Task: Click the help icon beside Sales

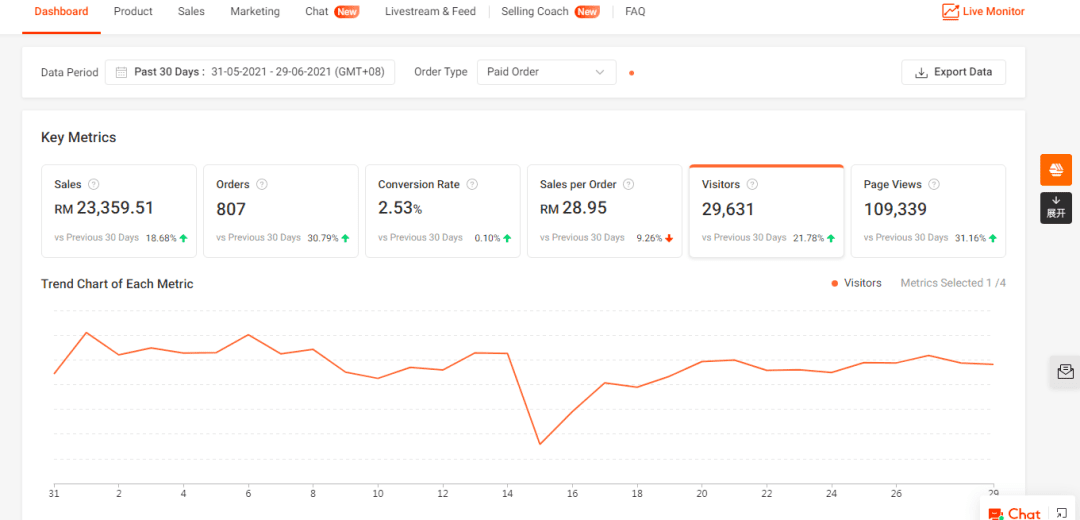Action: (94, 184)
